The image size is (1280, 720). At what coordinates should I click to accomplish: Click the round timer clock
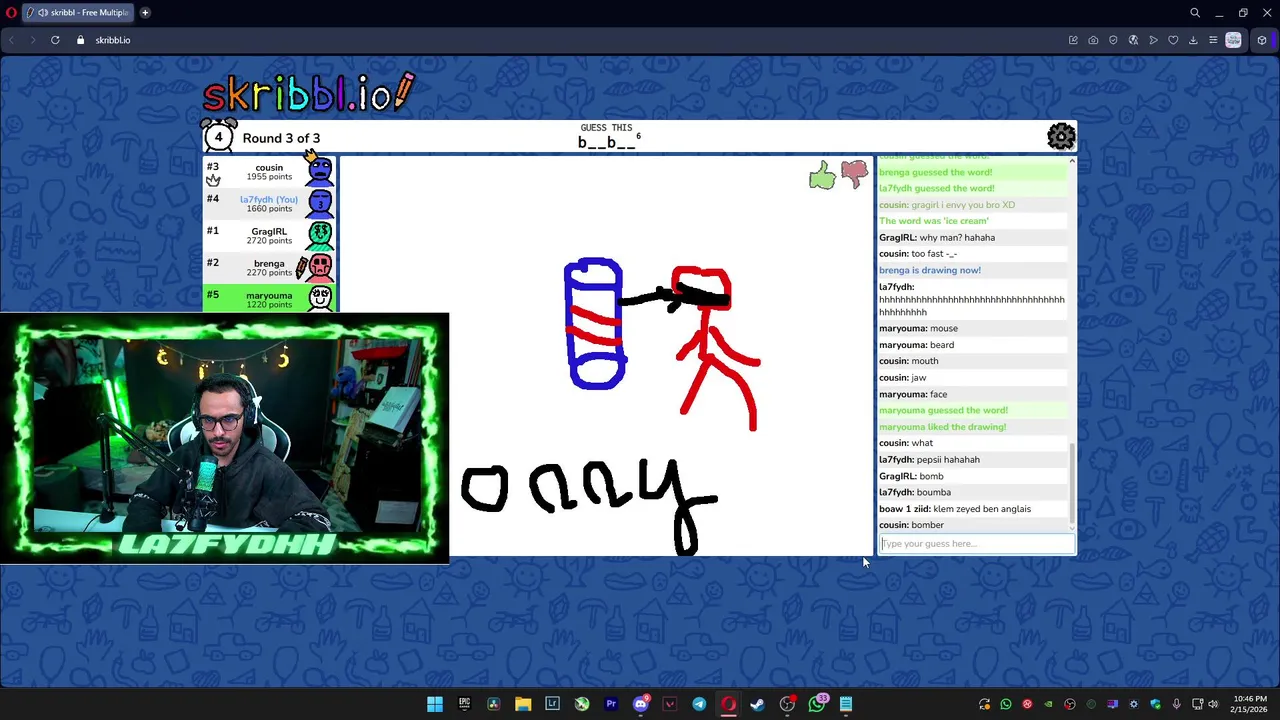[219, 136]
